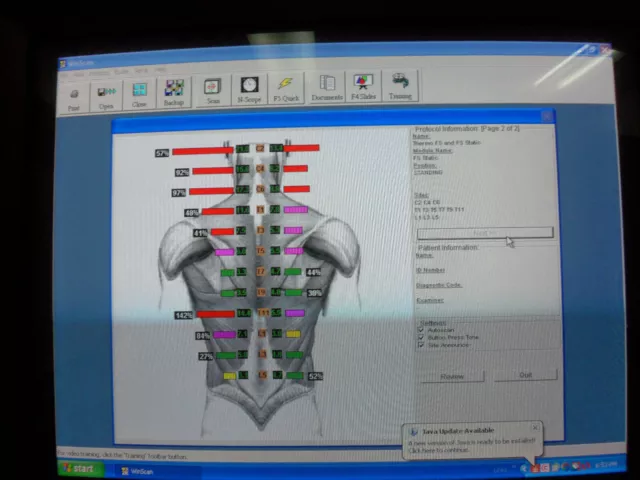Viewport: 640px width, 480px height.
Task: Click the 41% asymmetry value
Action: pos(200,233)
